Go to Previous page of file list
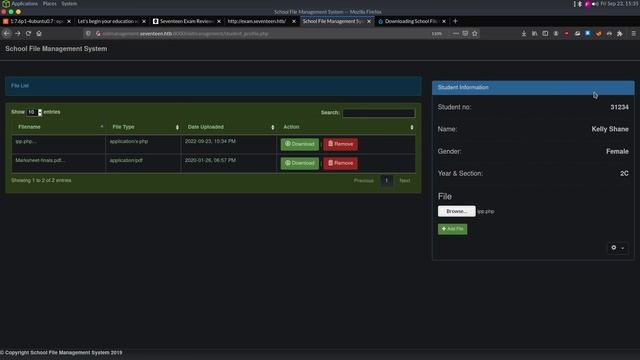 (363, 180)
